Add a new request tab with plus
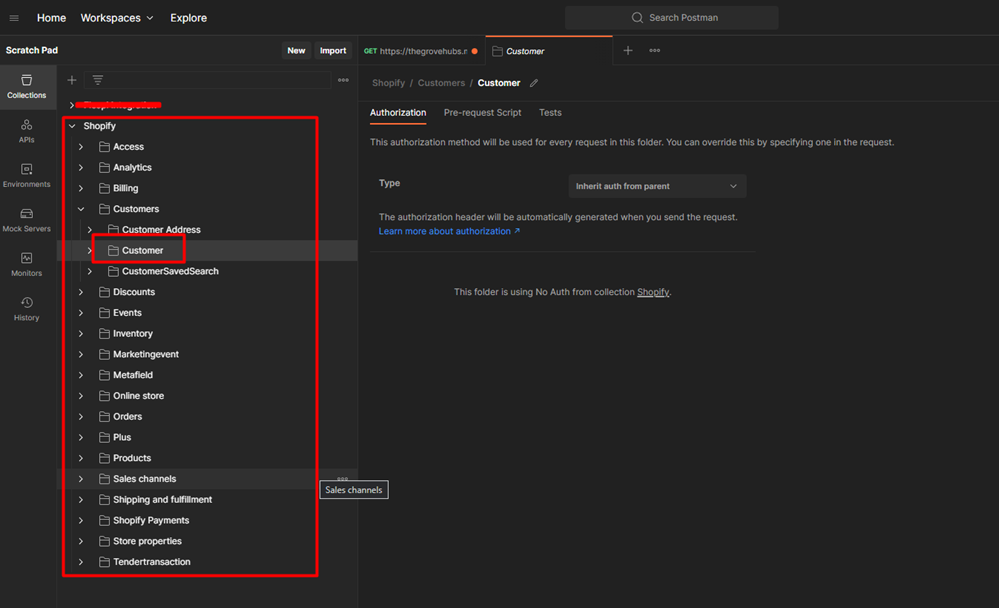 click(x=628, y=50)
